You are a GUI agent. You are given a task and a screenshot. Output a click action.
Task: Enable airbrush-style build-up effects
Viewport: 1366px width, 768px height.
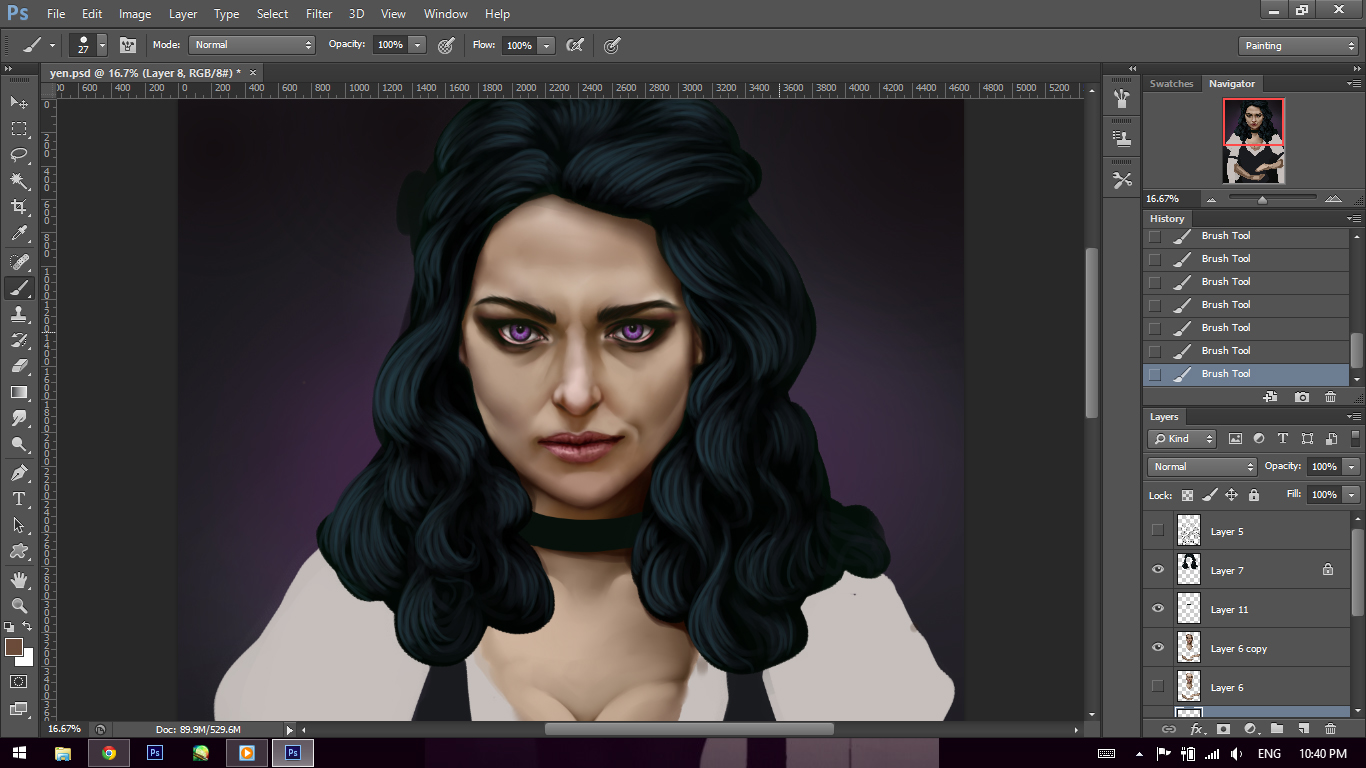pos(575,45)
